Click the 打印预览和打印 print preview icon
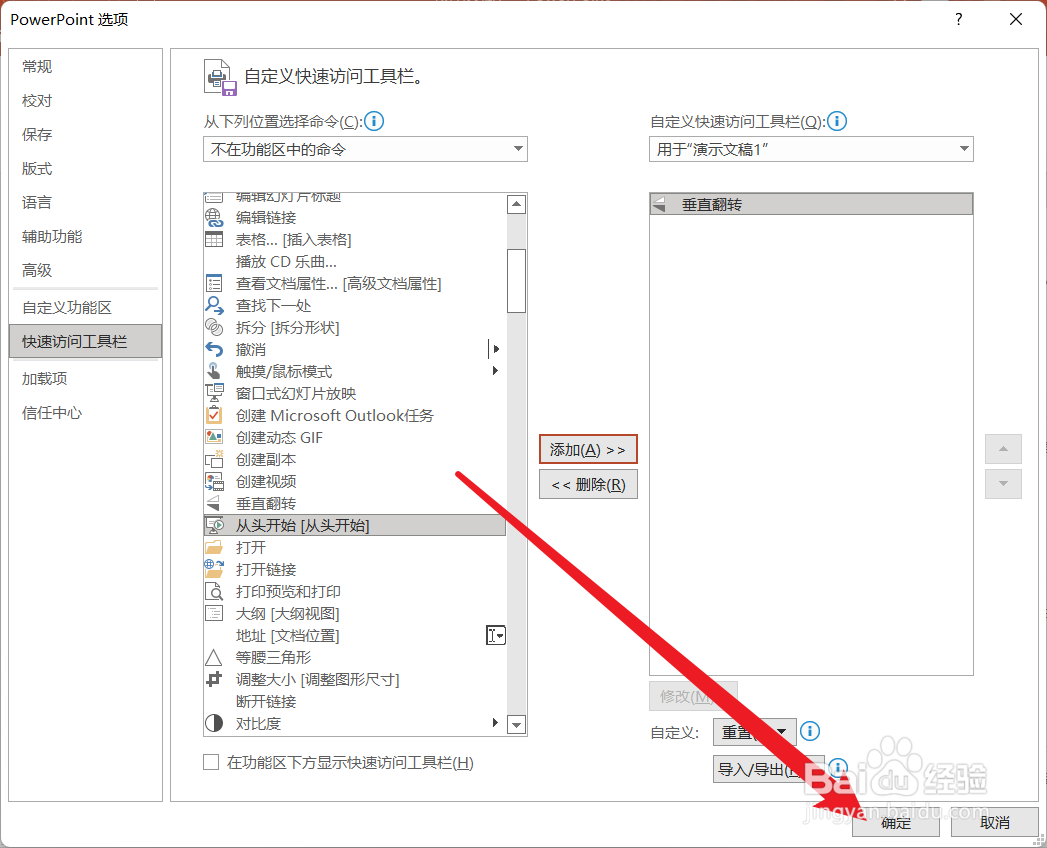 pos(214,591)
